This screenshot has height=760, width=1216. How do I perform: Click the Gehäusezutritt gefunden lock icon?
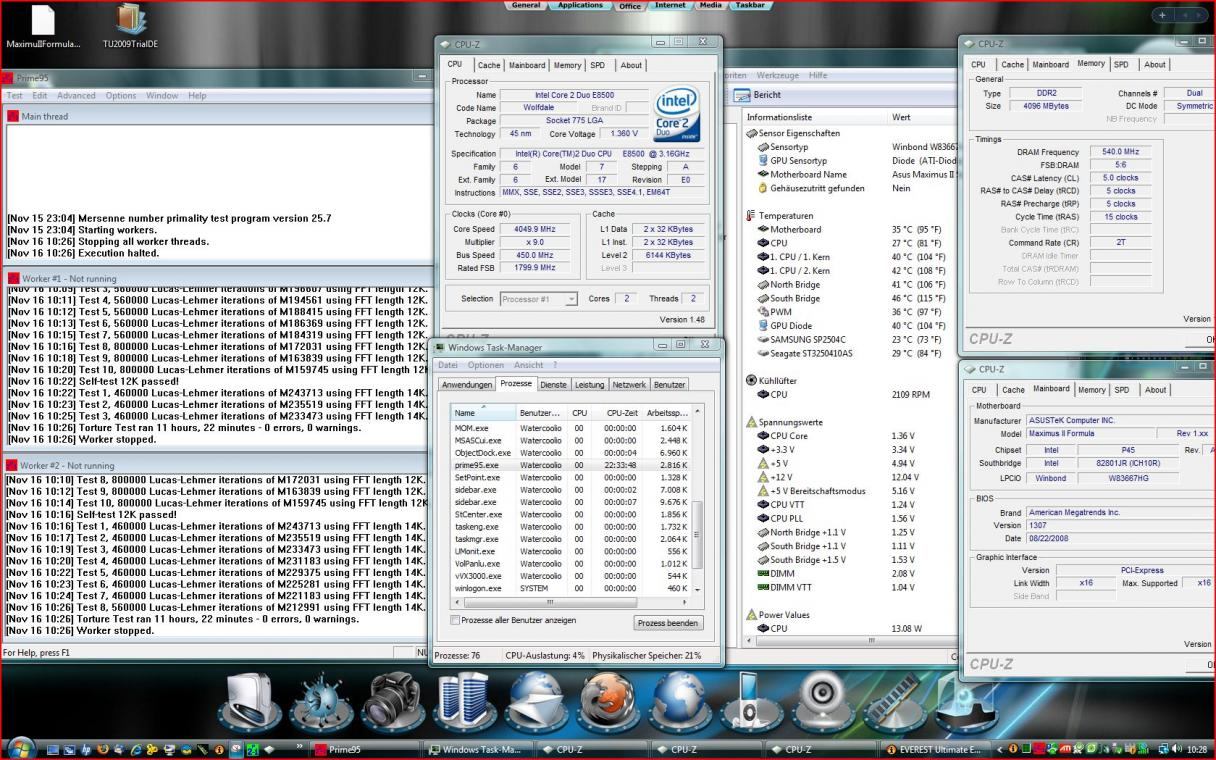pos(763,187)
